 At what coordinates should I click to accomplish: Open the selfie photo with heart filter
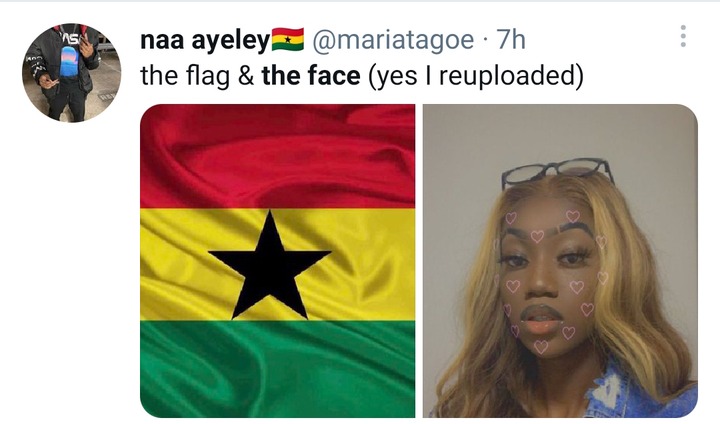pyautogui.click(x=560, y=261)
